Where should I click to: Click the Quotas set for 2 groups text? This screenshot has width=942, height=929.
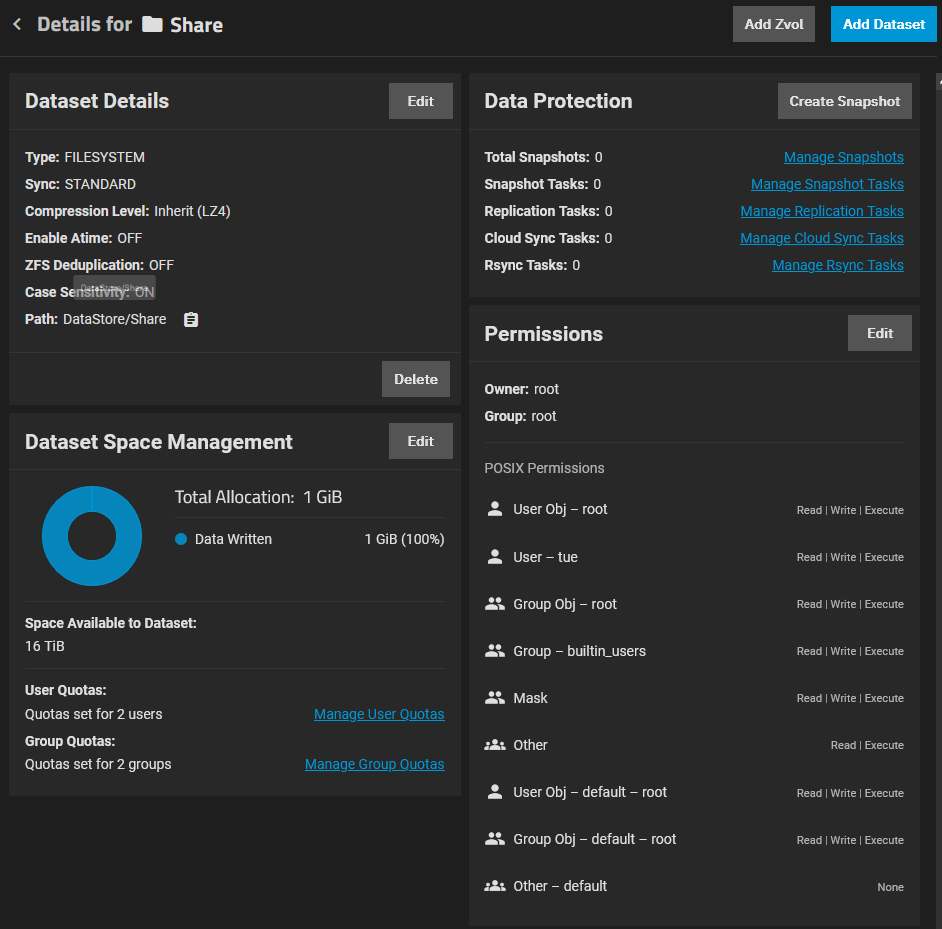[x=98, y=764]
